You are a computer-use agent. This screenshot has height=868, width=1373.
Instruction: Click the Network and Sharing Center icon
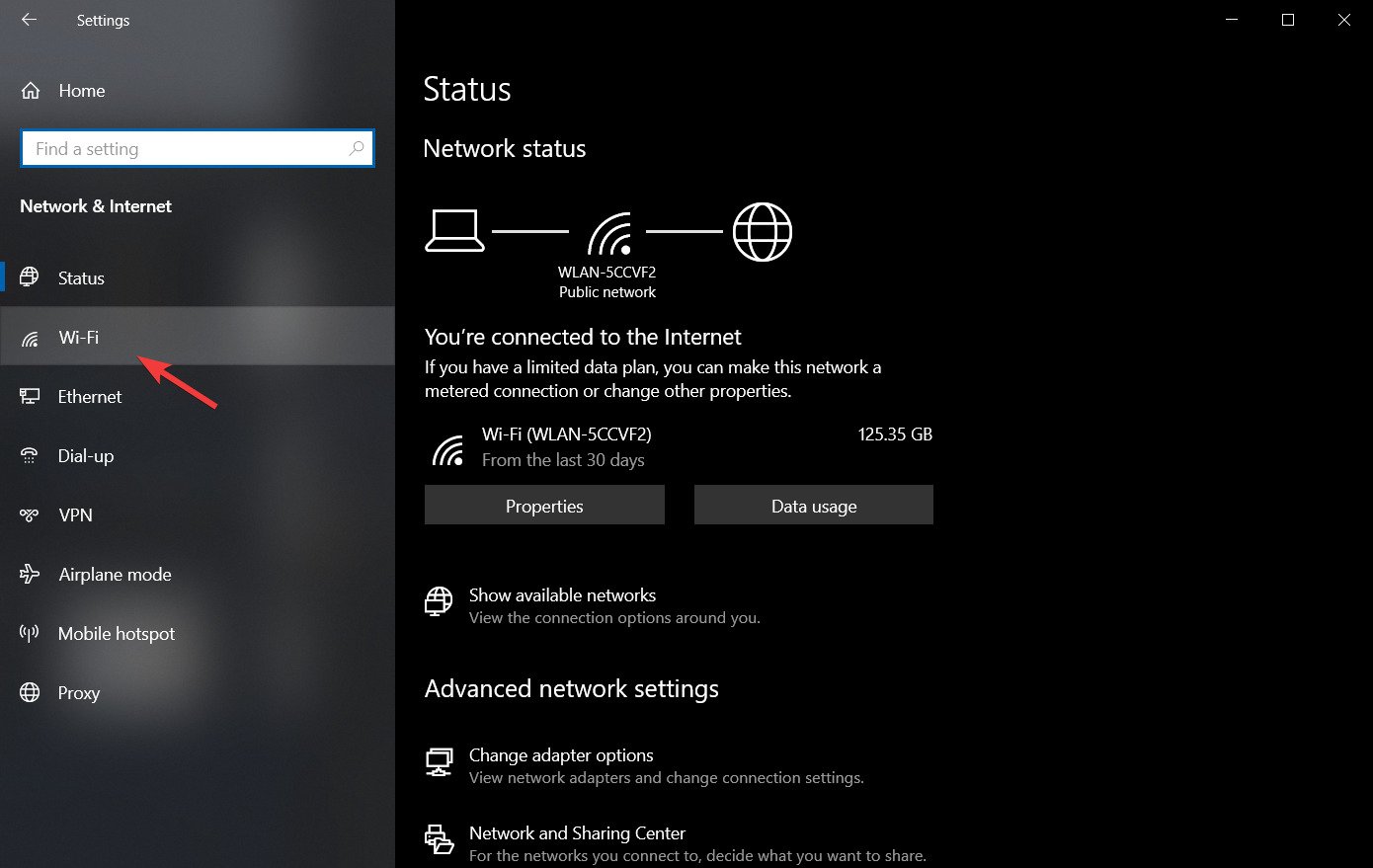439,839
